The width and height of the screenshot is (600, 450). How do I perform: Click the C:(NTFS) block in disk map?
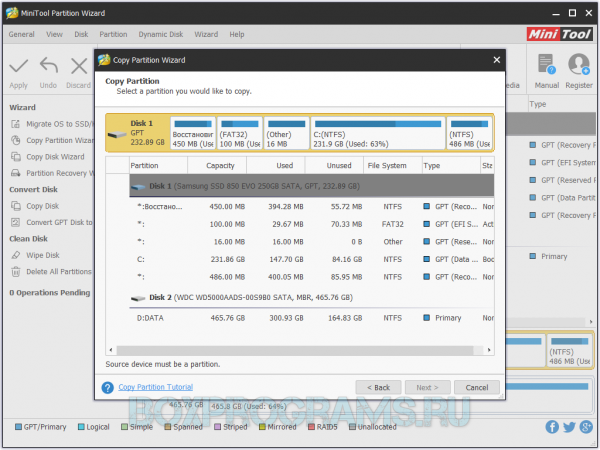tap(378, 133)
